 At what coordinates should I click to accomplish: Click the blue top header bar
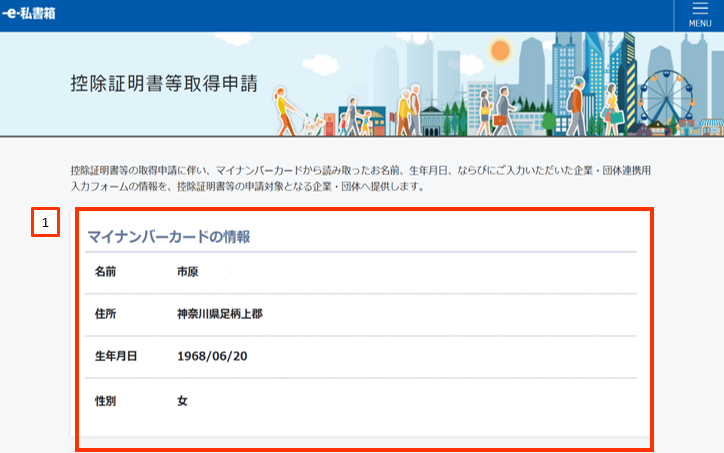(350, 15)
